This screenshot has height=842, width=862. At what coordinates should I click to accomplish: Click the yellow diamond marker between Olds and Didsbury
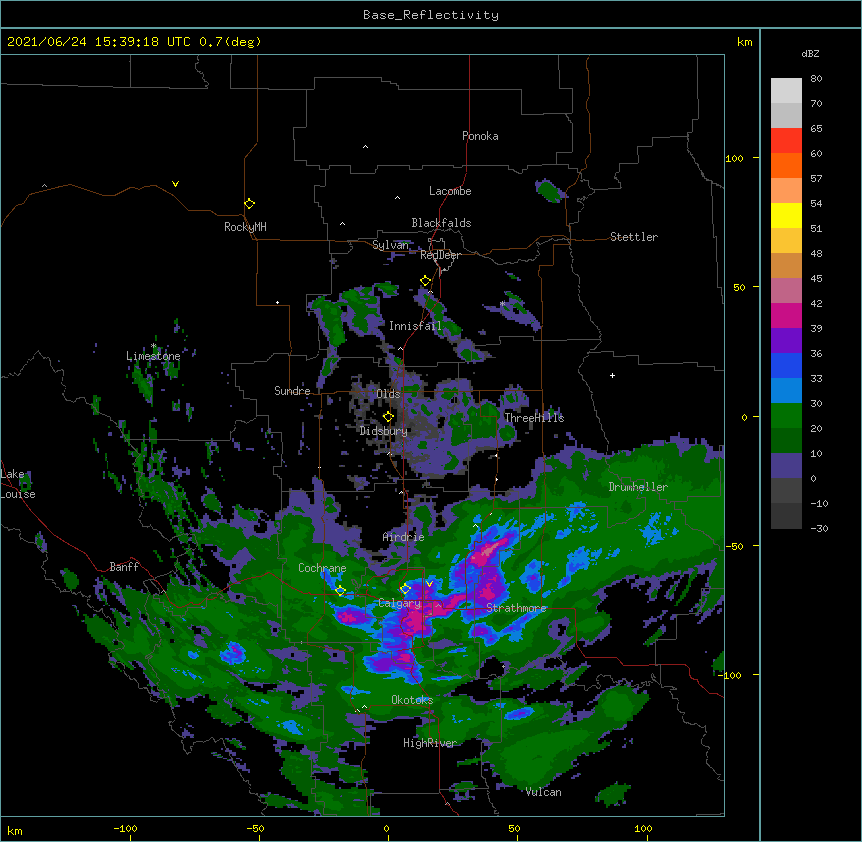[x=388, y=416]
